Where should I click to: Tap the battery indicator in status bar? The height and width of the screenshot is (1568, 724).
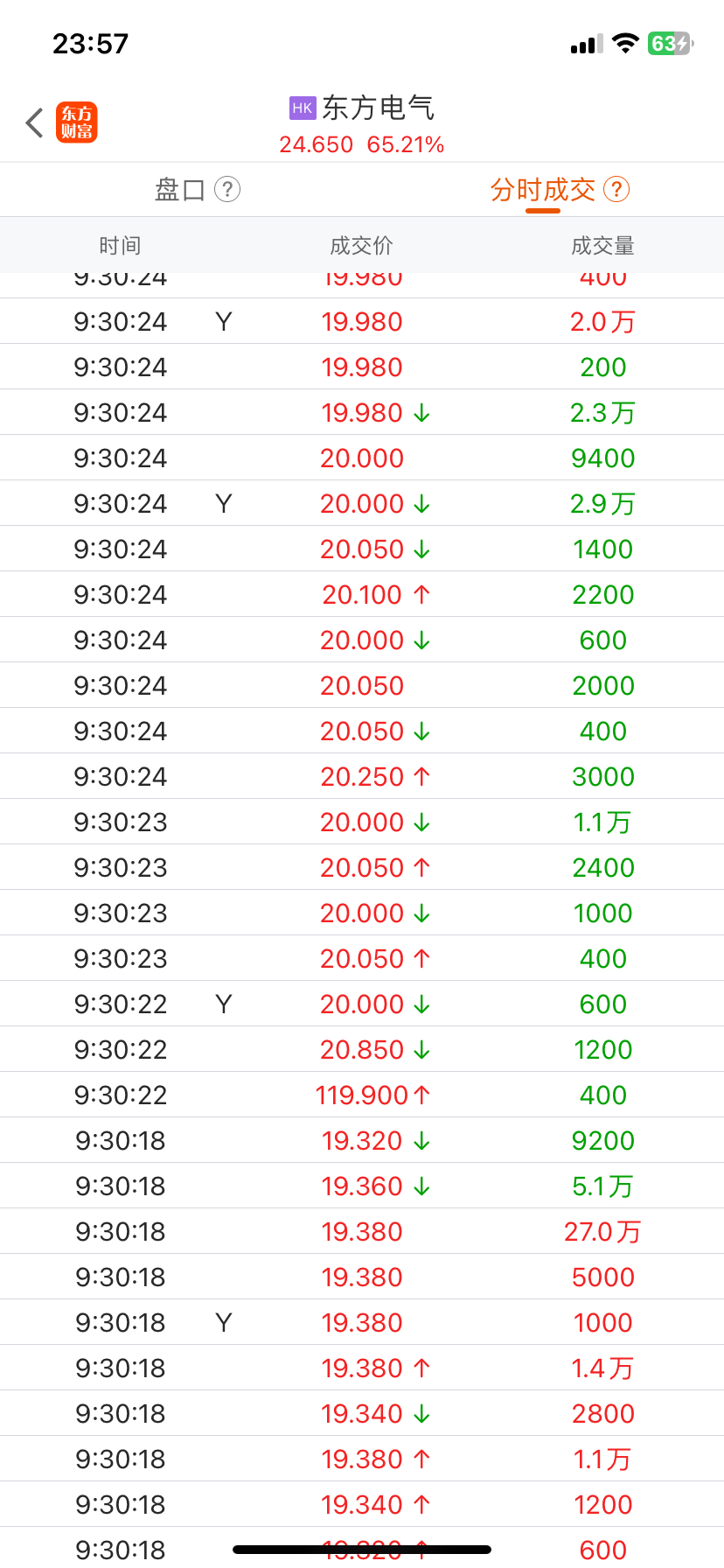pos(671,44)
